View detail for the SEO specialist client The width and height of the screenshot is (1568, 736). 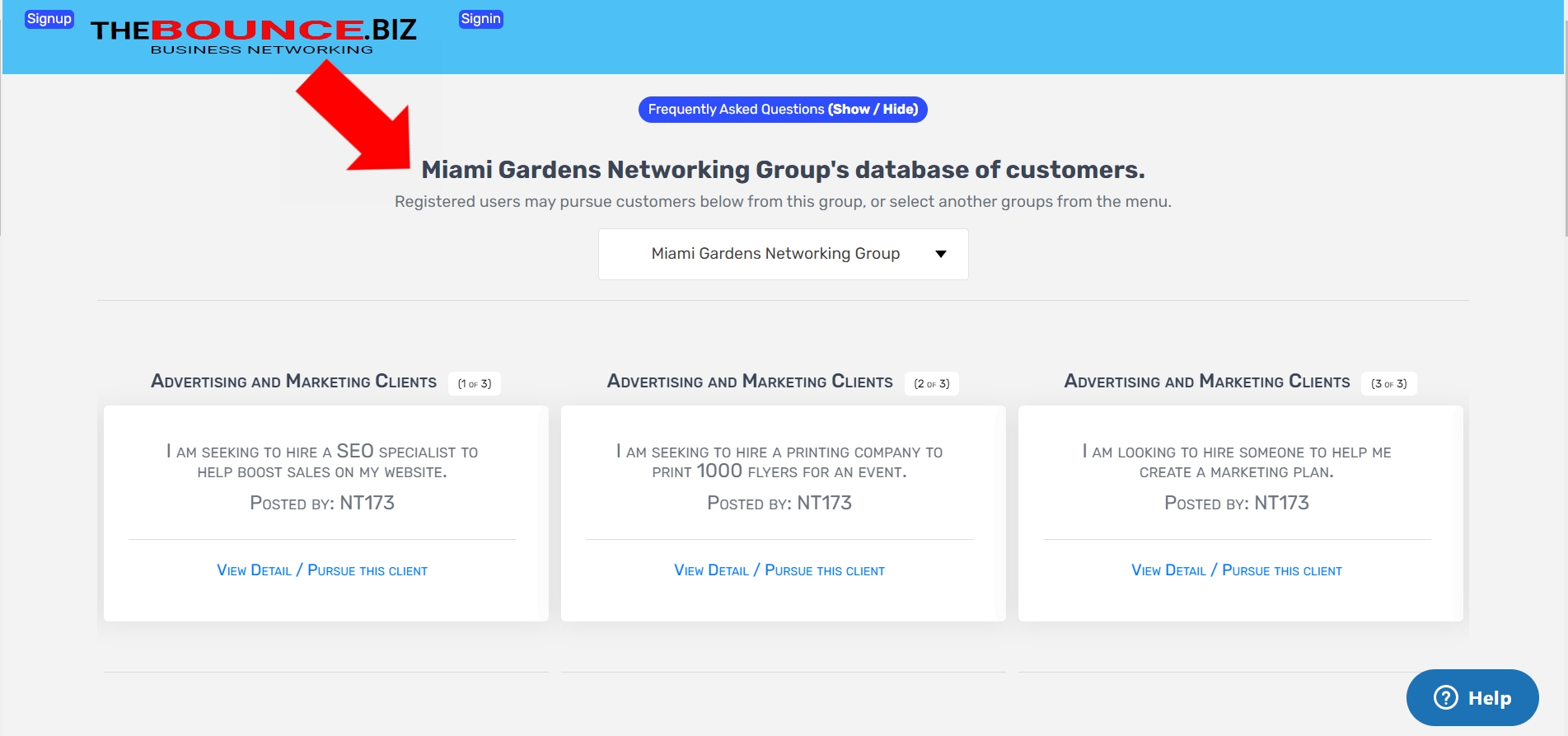(321, 570)
